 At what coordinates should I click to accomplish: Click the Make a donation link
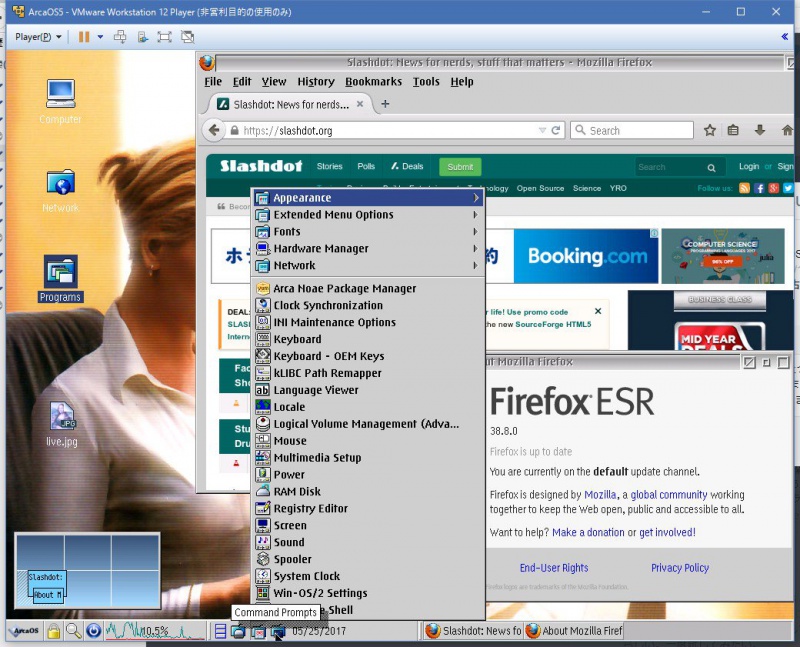(588, 532)
